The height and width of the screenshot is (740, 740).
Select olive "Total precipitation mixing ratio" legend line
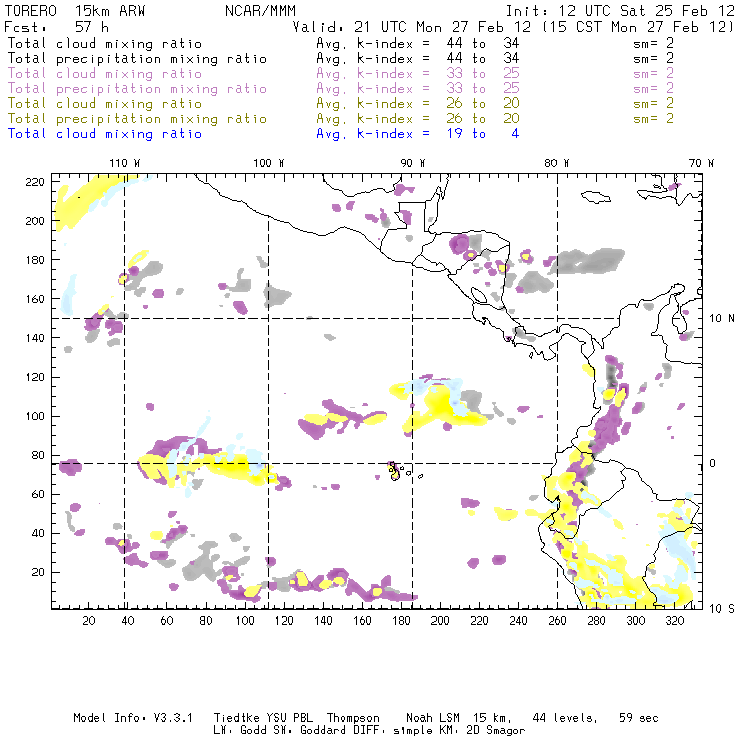(137, 118)
